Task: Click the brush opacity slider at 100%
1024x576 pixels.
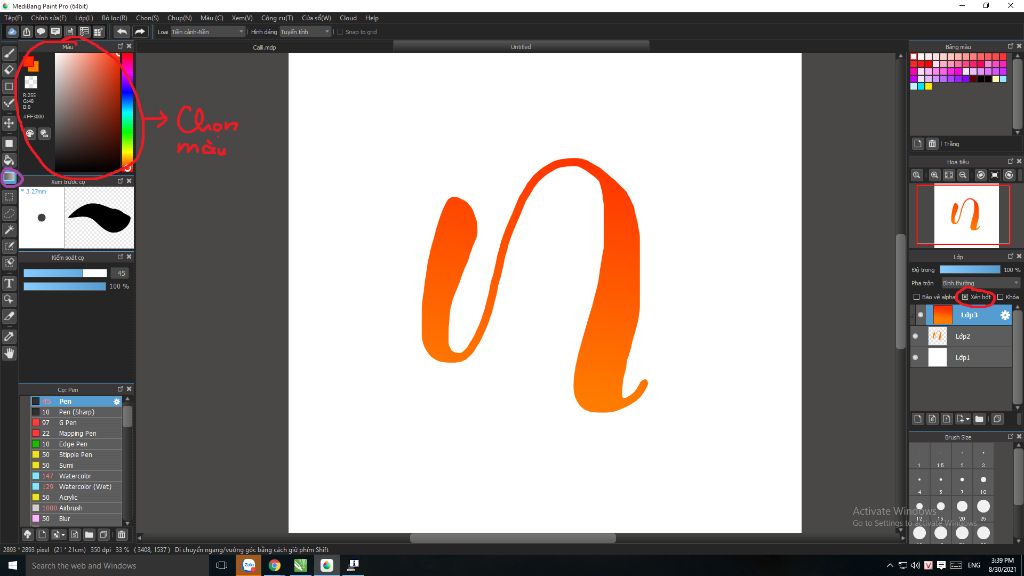Action: coord(65,287)
